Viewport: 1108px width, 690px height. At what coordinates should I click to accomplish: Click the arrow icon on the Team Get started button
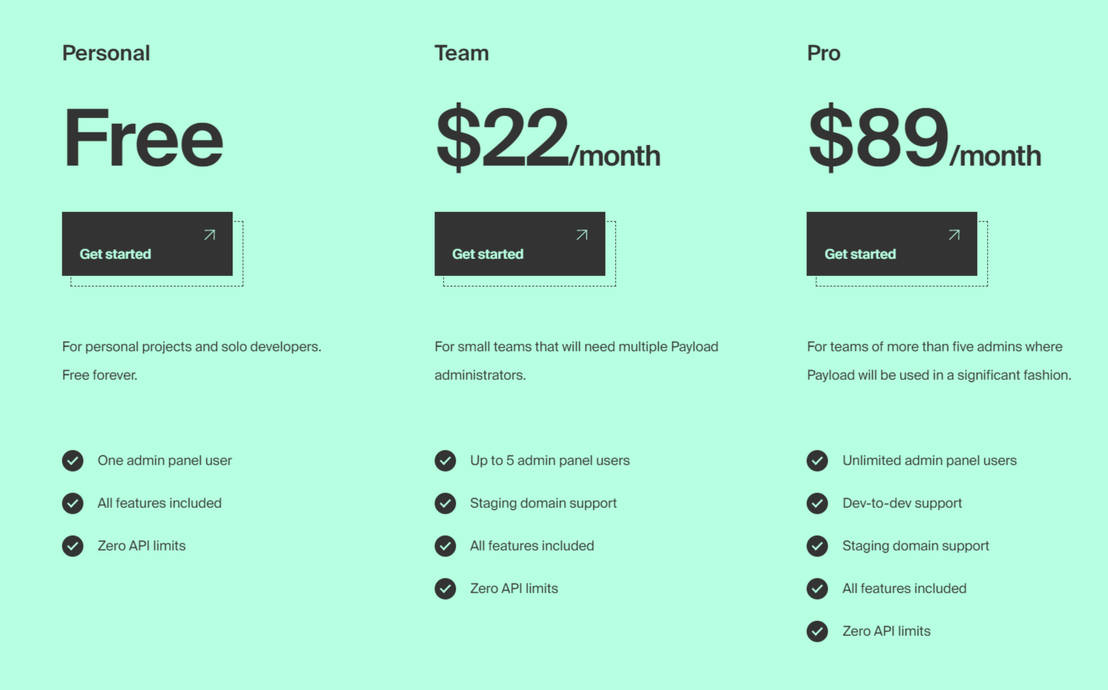coord(581,234)
